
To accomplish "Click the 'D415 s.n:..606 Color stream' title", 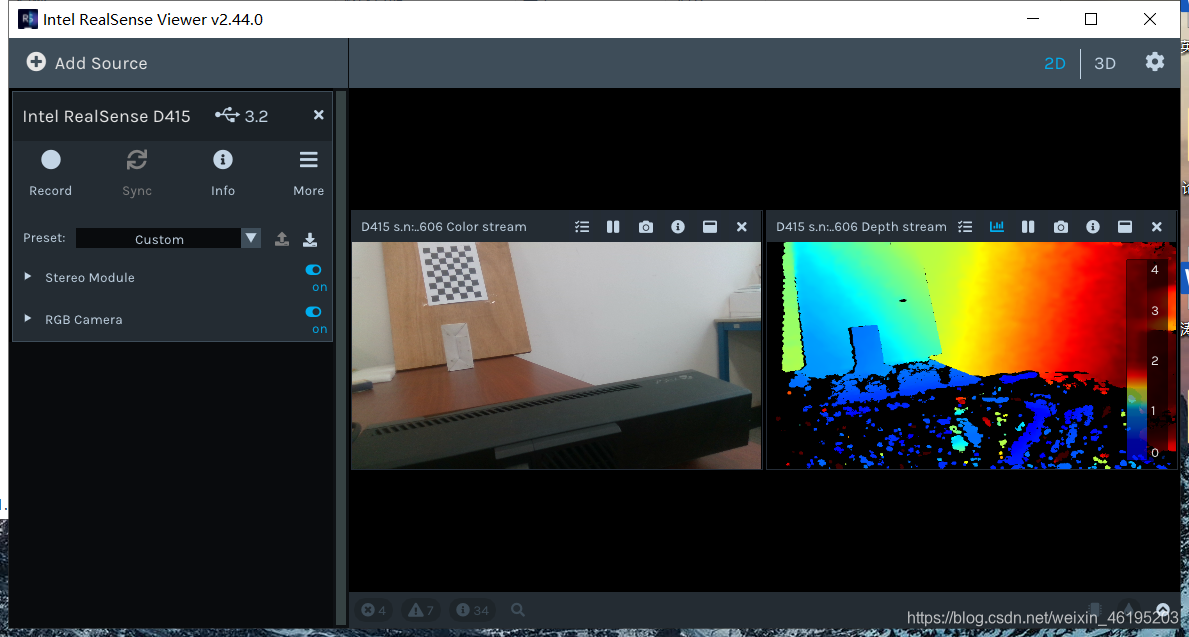I will point(444,227).
